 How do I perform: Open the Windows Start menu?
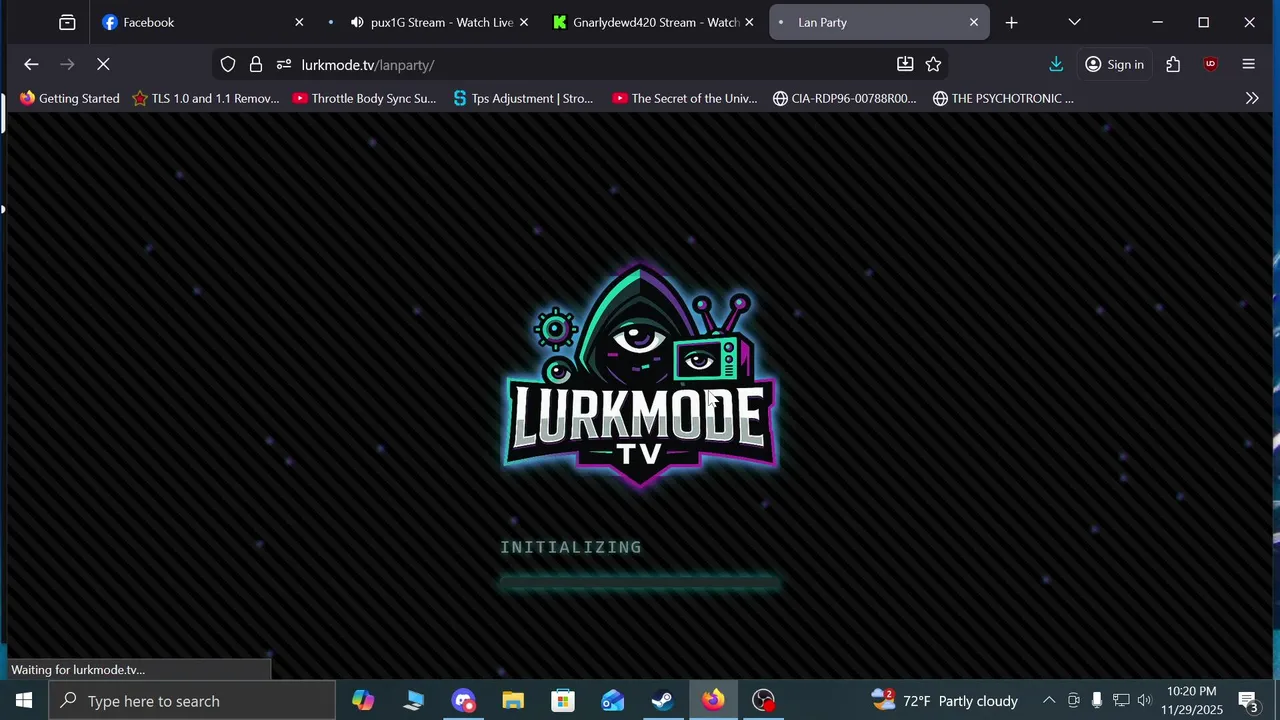click(24, 700)
